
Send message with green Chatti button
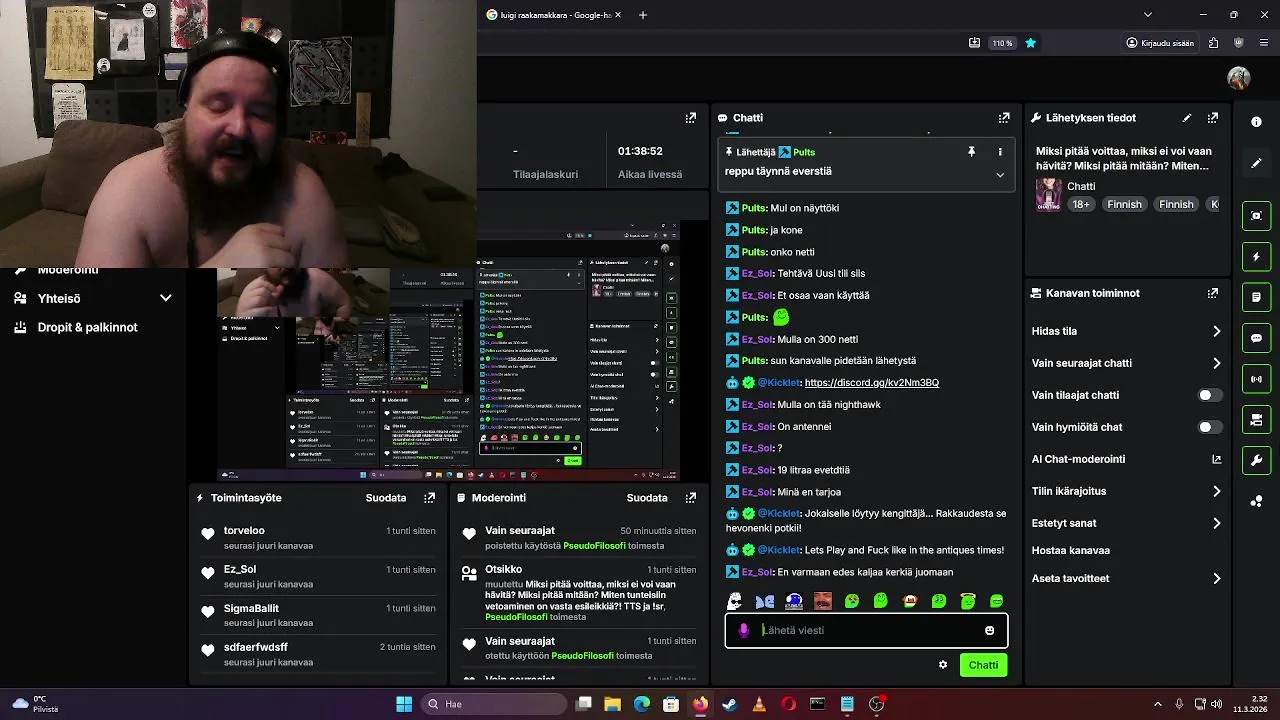(x=983, y=665)
